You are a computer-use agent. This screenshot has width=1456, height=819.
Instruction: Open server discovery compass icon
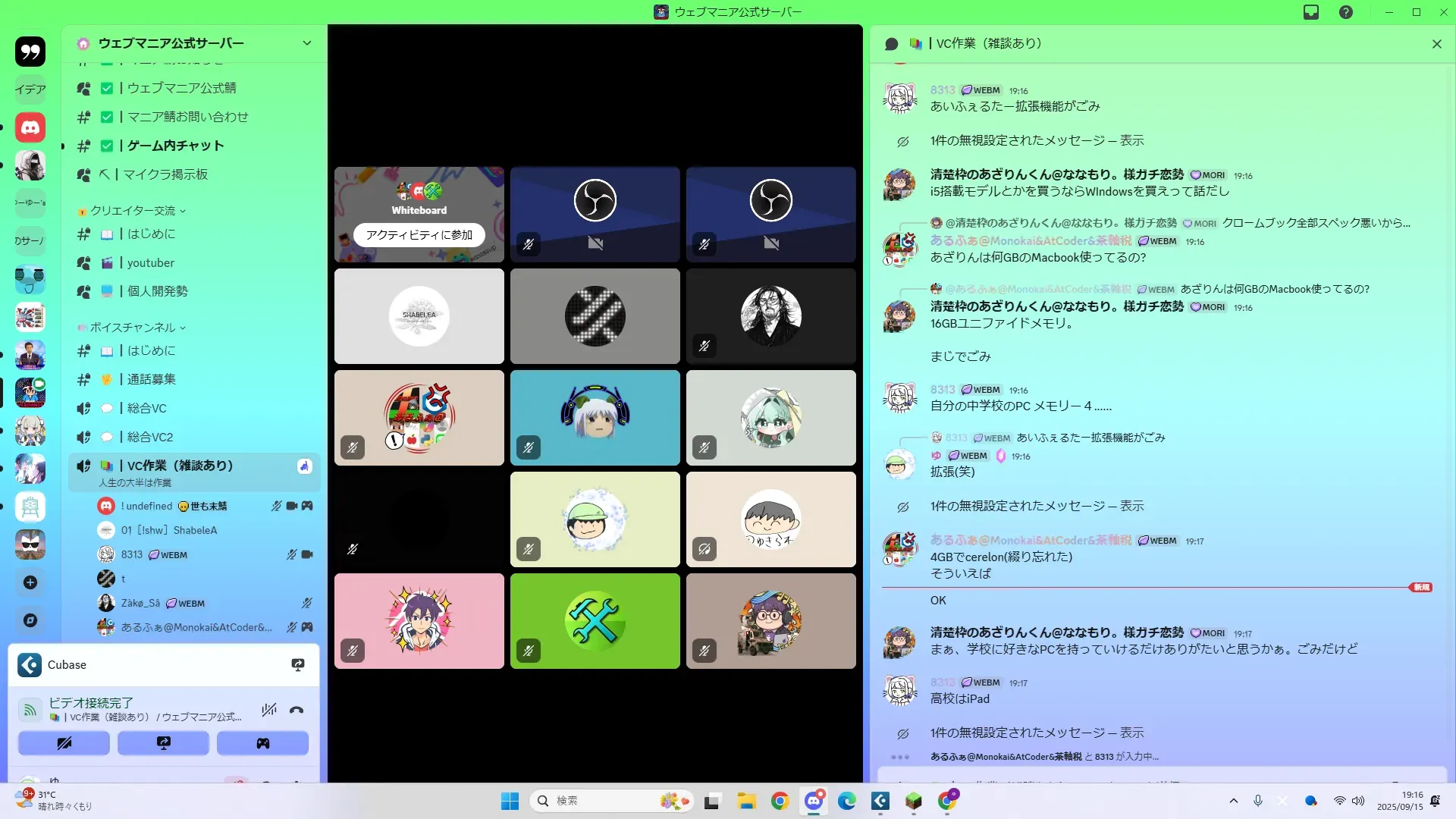[30, 620]
